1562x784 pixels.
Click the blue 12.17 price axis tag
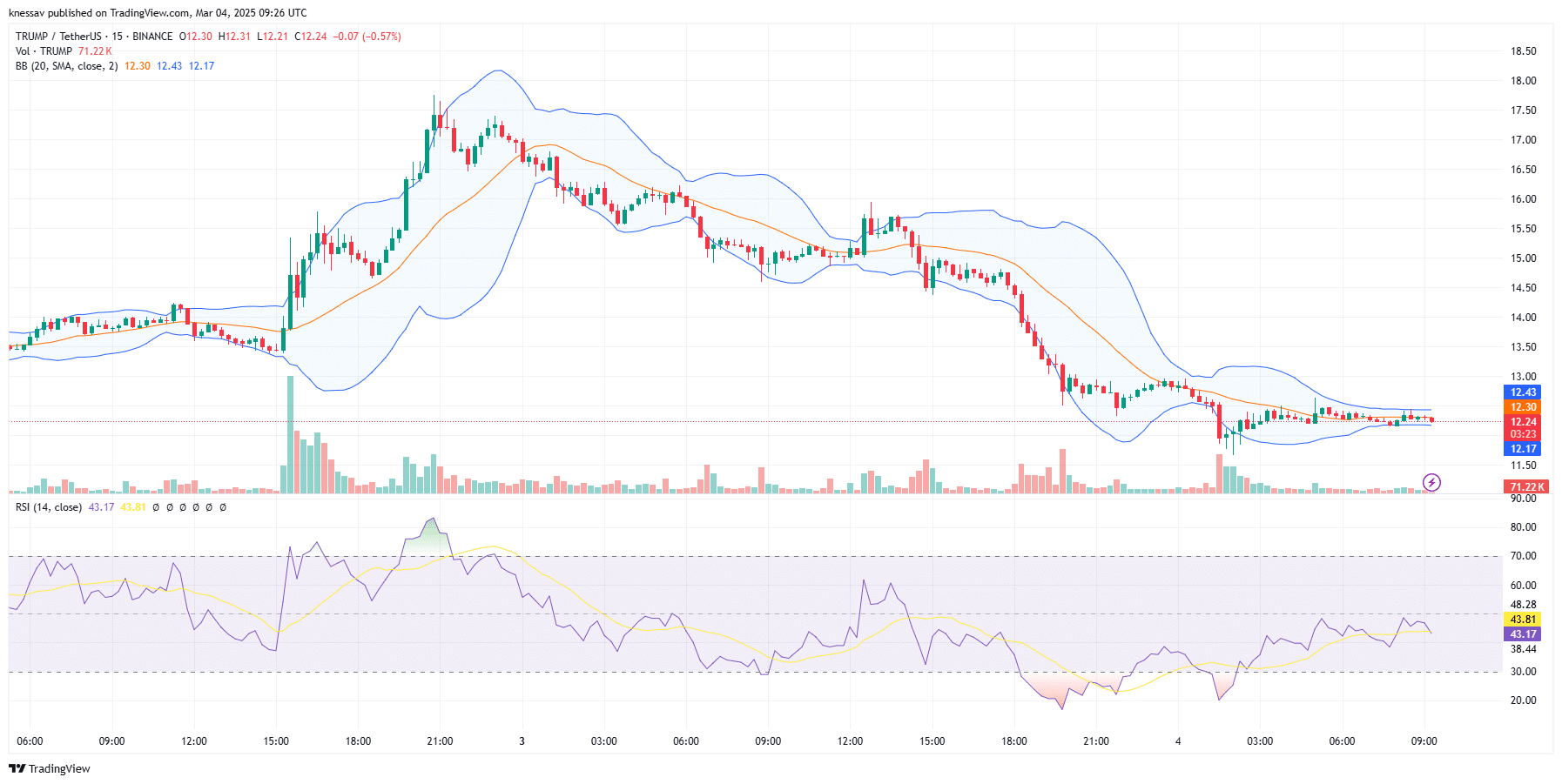[x=1523, y=449]
